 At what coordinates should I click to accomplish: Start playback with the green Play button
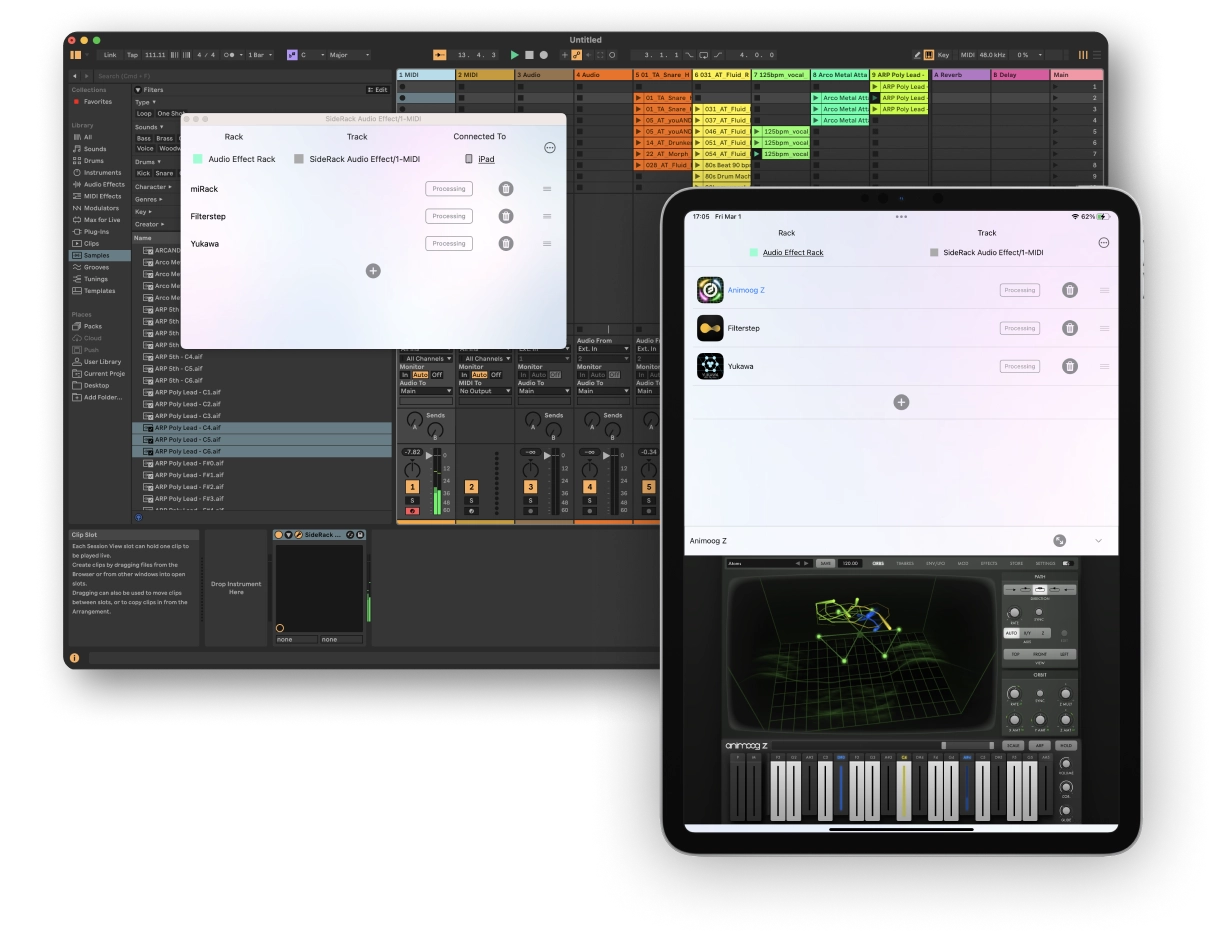[515, 55]
